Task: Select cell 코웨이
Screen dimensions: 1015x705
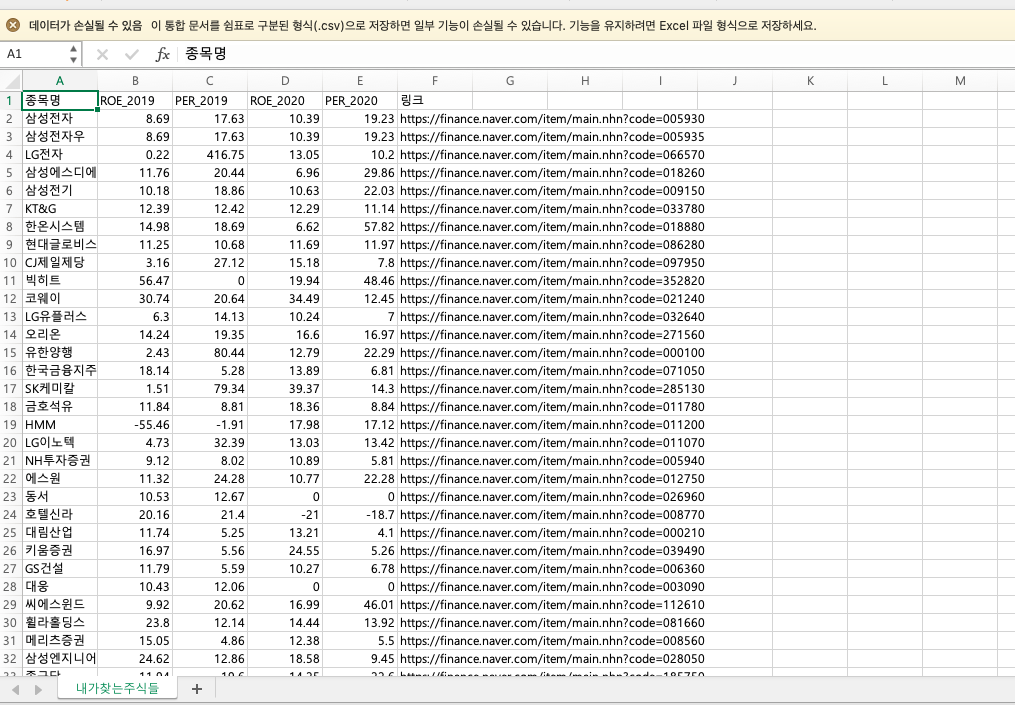Action: (60, 298)
